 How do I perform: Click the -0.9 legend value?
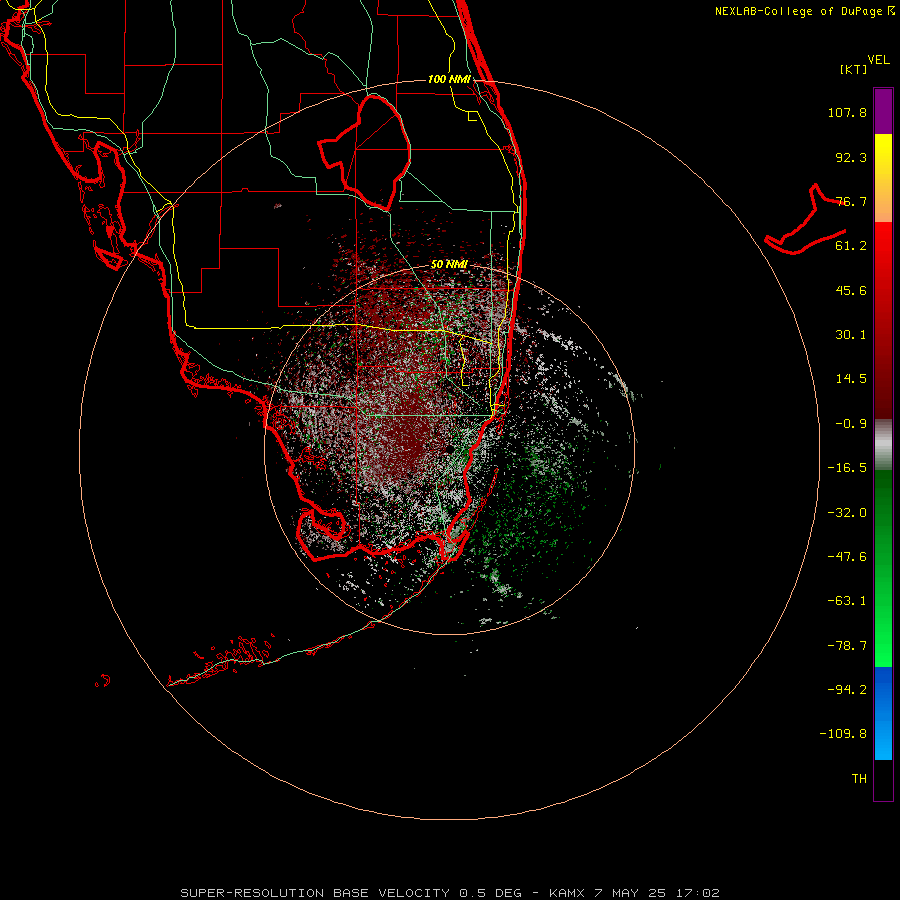pos(851,424)
